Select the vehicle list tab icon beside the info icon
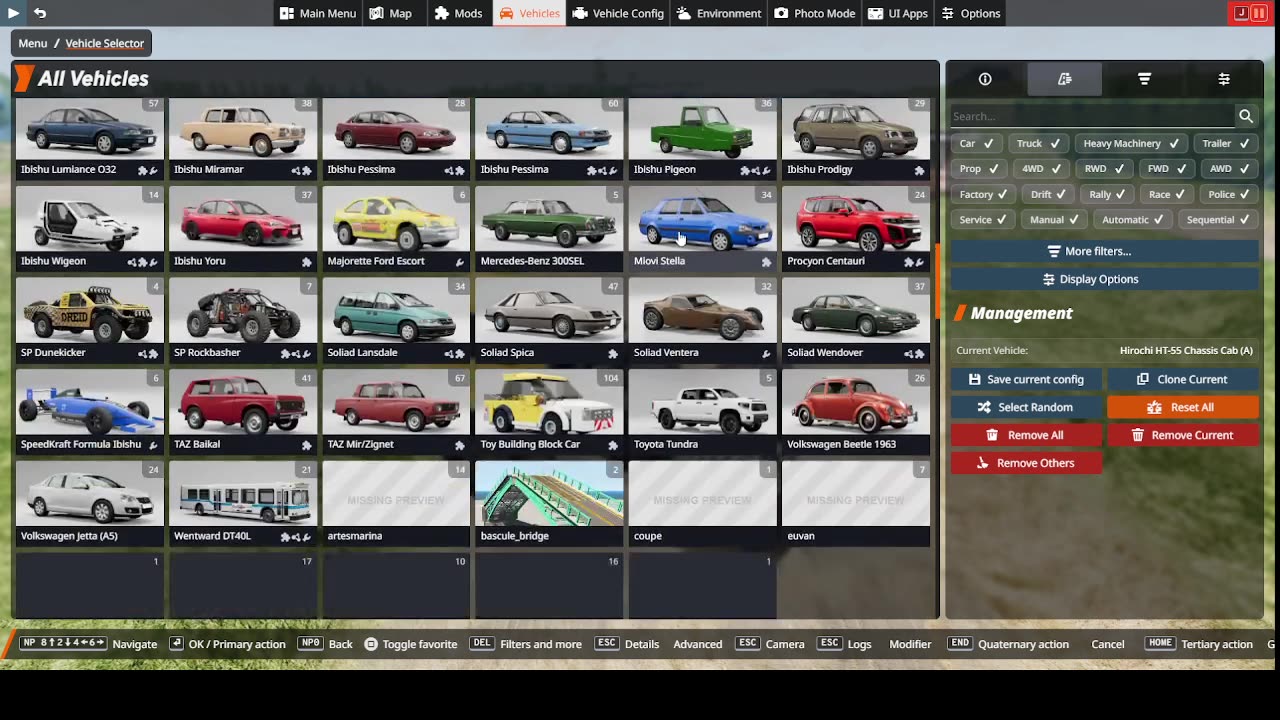Image resolution: width=1280 pixels, height=720 pixels. click(1065, 79)
